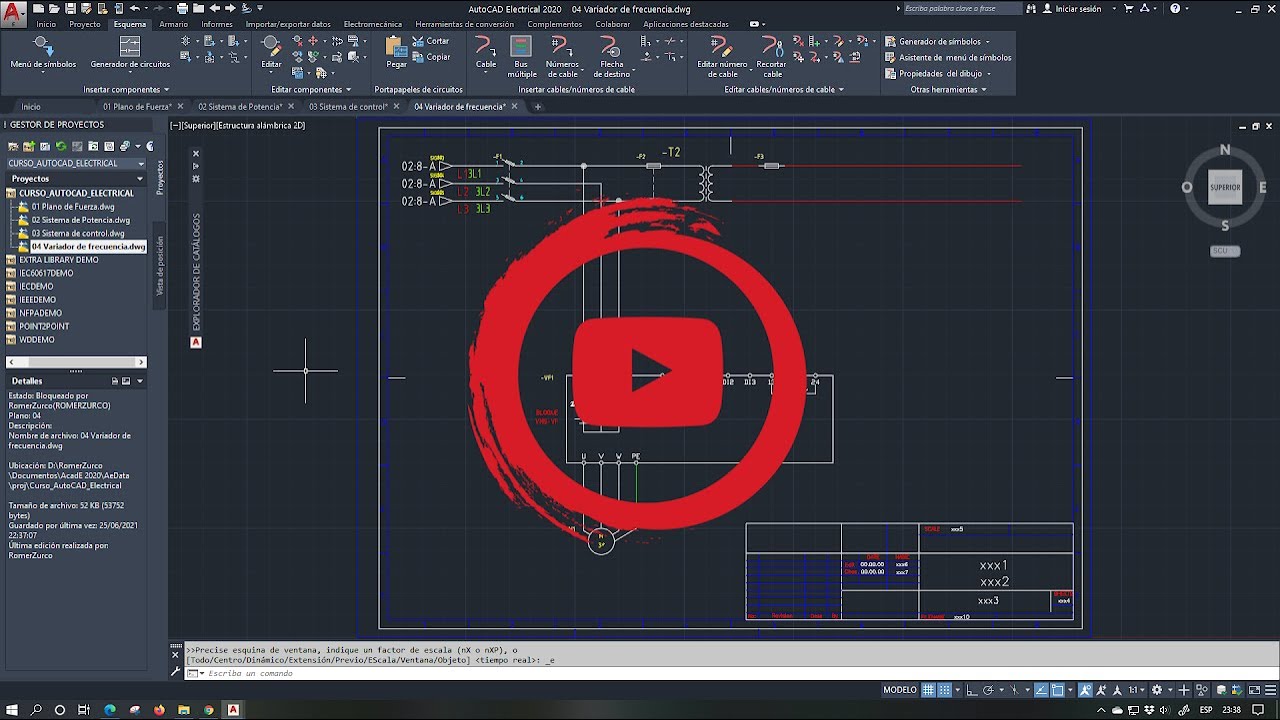This screenshot has height=720, width=1280.
Task: Launch the Generador de circuitos tool
Action: [x=130, y=52]
